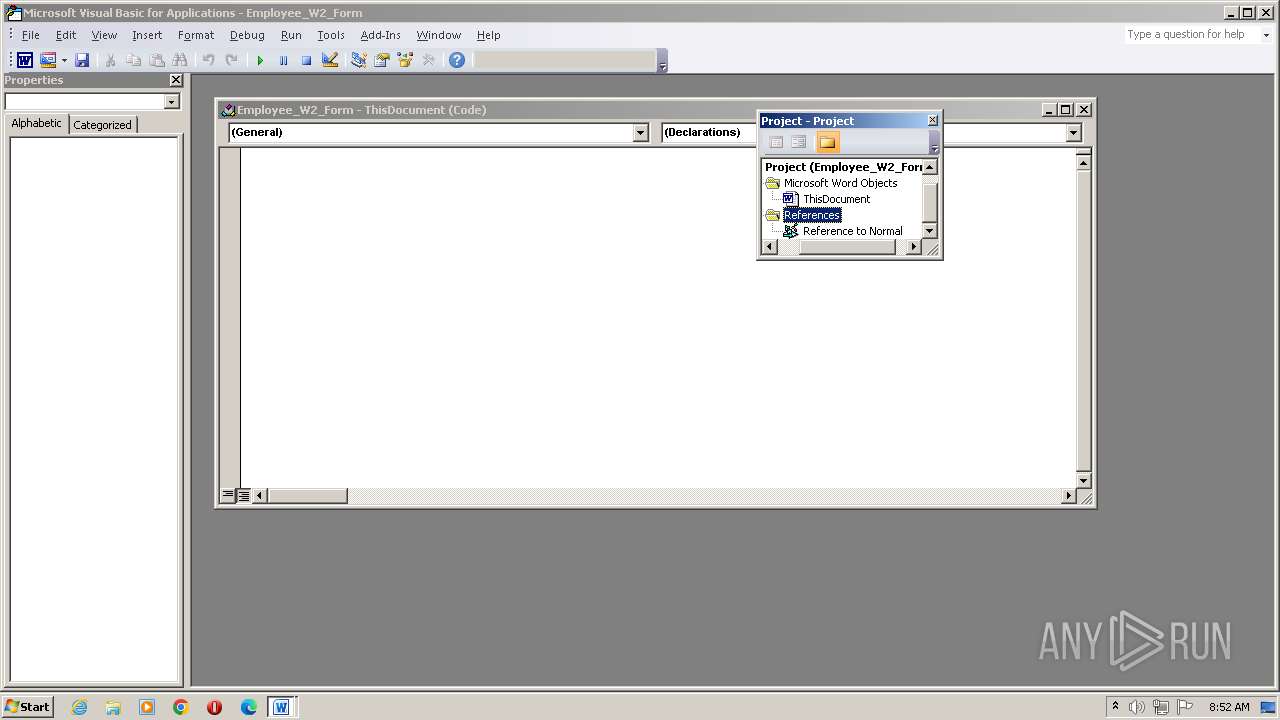Click Project tree scroll right arrow
Screen dimensions: 1280x720
pyautogui.click(x=913, y=247)
